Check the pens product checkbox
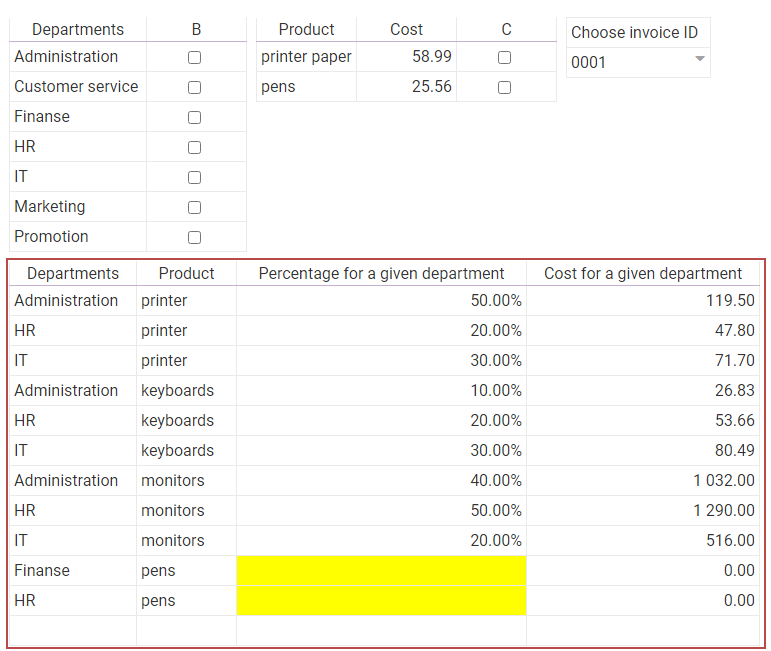771x651 pixels. (504, 88)
